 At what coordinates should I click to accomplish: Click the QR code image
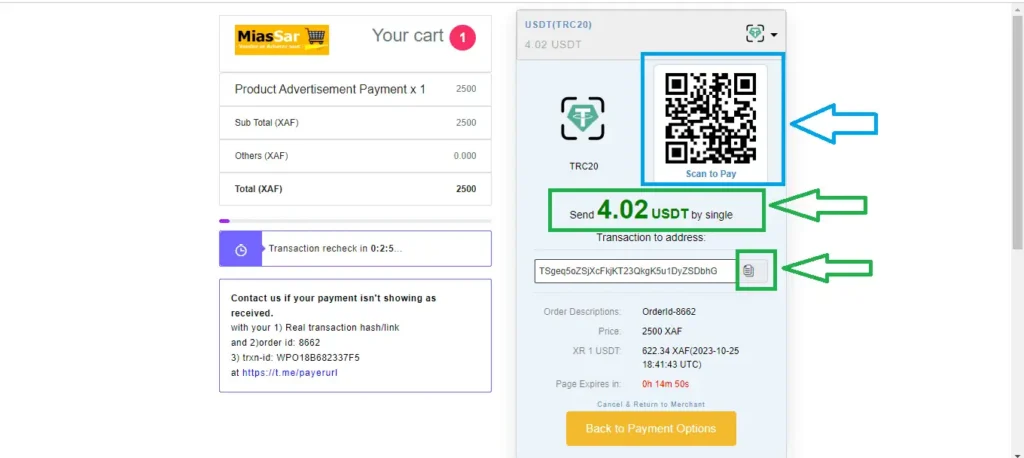coord(710,118)
